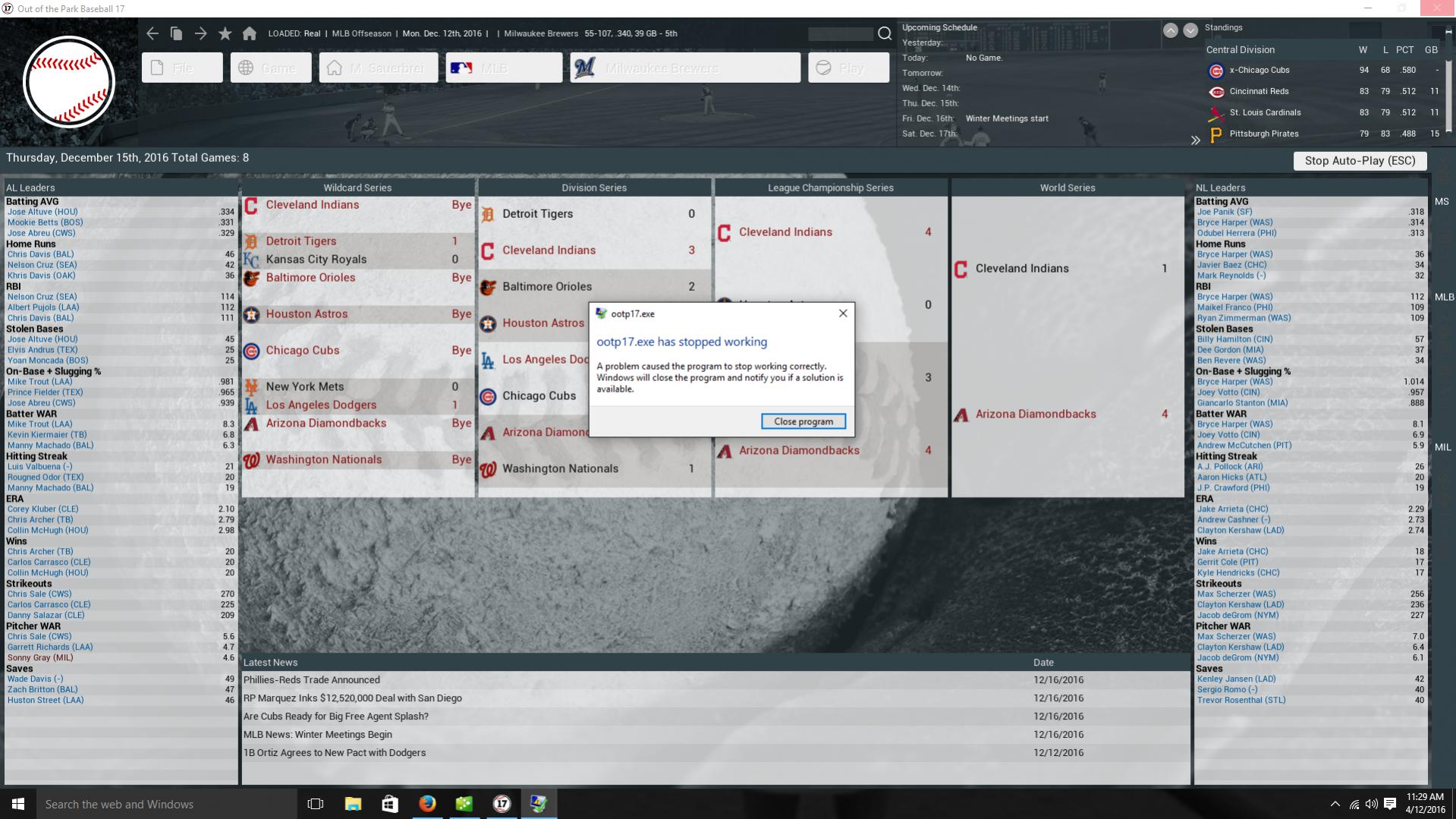Open the bookmarks star icon

(x=225, y=33)
